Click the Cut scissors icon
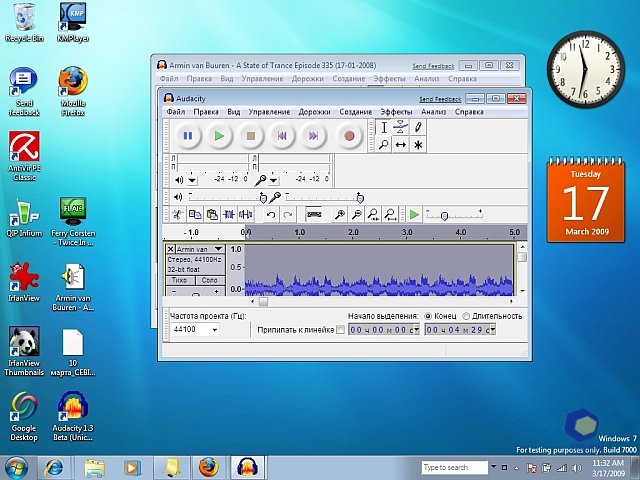640x480 pixels. tap(176, 215)
